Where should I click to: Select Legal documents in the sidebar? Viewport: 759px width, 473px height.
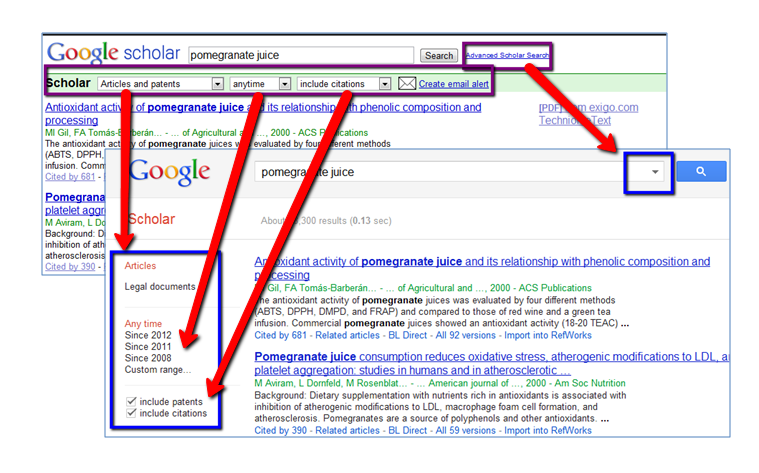[x=160, y=287]
